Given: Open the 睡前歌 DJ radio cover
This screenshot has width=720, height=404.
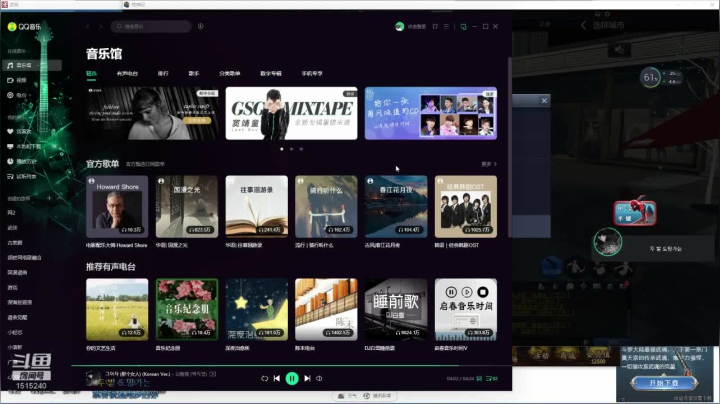Looking at the screenshot, I should [x=396, y=309].
